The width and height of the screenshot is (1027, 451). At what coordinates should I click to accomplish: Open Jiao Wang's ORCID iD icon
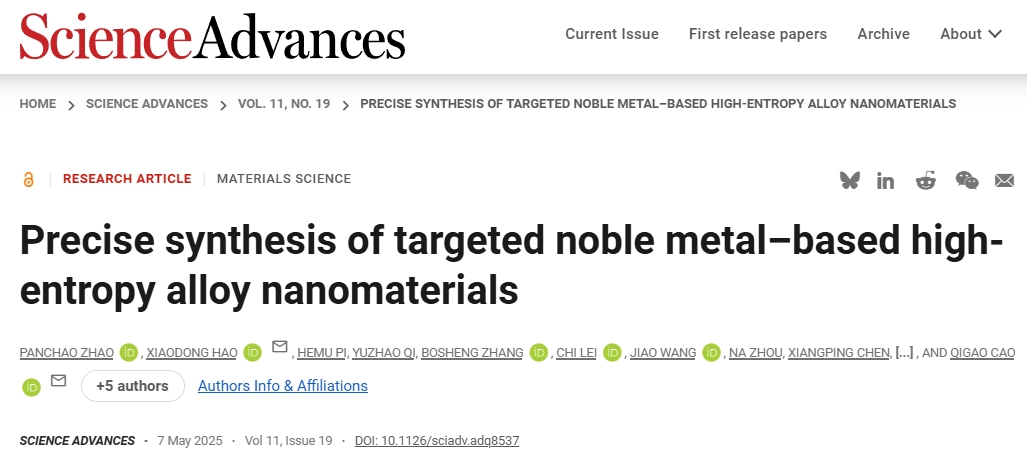pos(711,353)
